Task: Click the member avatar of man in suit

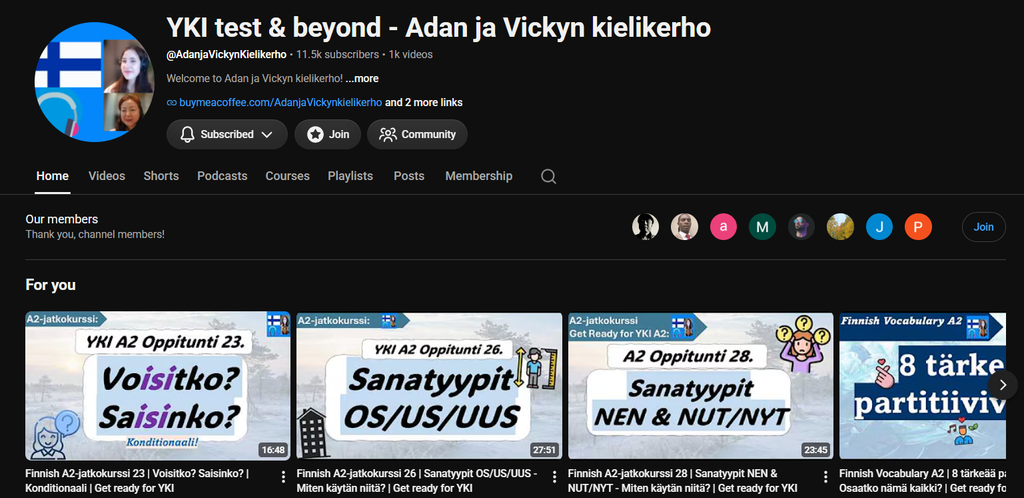Action: click(x=684, y=227)
